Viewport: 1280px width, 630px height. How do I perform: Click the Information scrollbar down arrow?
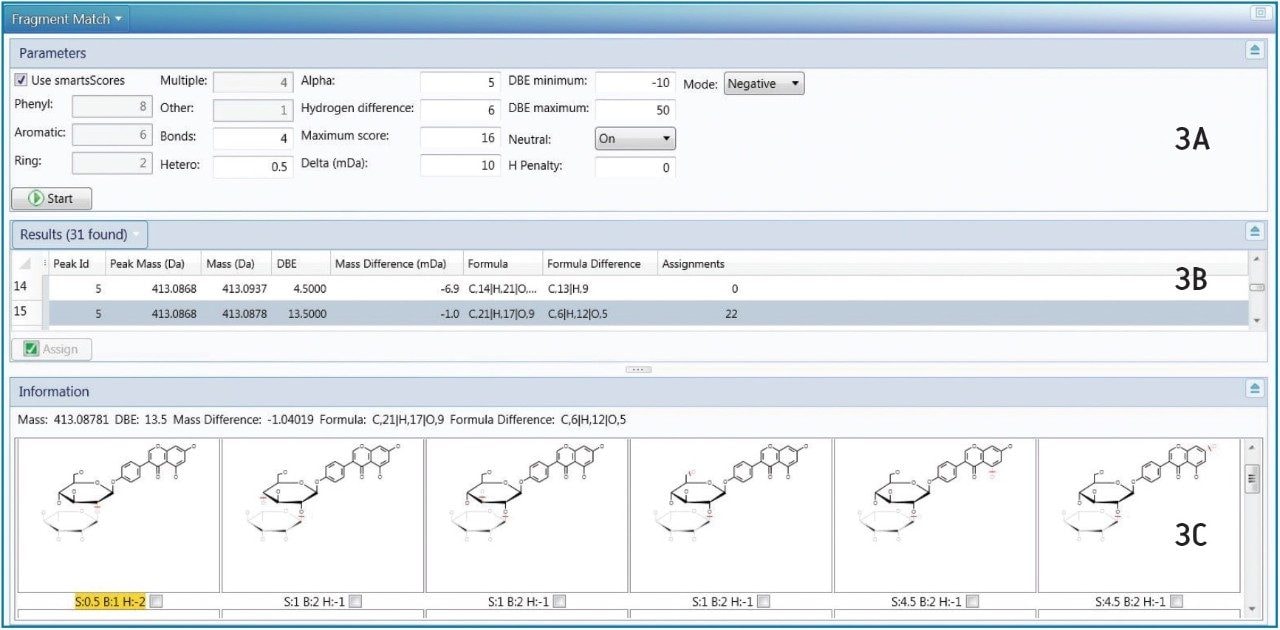pyautogui.click(x=1250, y=607)
